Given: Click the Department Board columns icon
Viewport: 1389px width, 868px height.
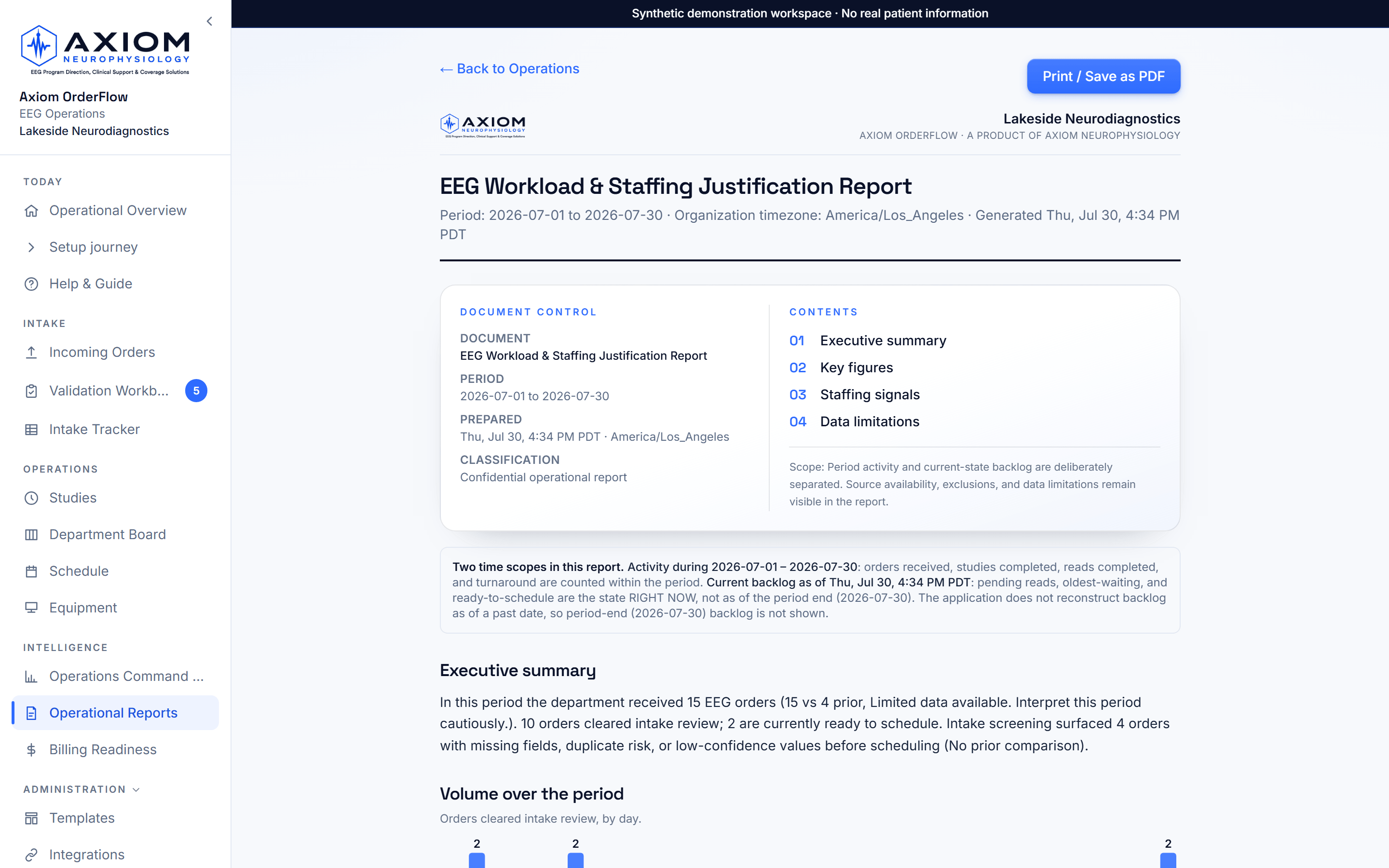Looking at the screenshot, I should click(x=31, y=535).
